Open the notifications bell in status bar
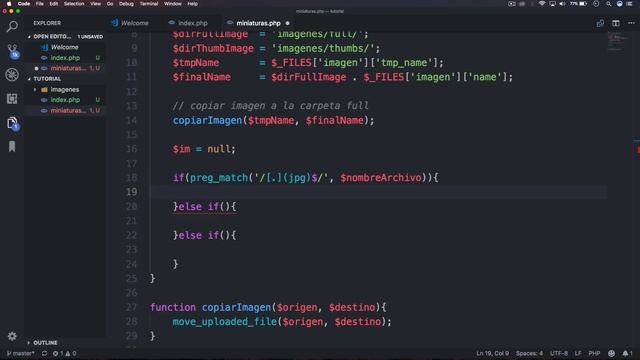The image size is (640, 360). [x=627, y=353]
